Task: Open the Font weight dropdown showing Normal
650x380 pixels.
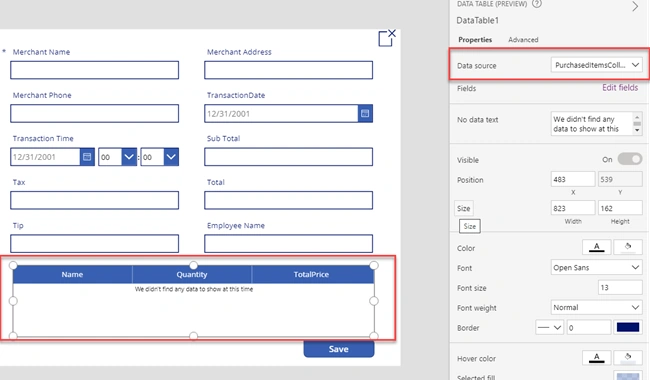Action: point(596,307)
